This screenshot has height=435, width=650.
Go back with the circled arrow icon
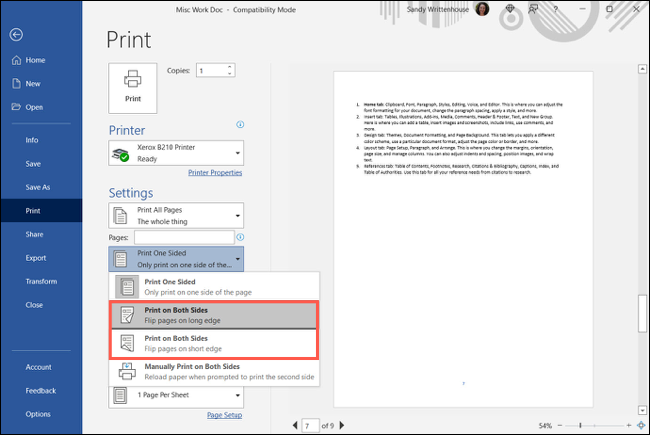16,34
